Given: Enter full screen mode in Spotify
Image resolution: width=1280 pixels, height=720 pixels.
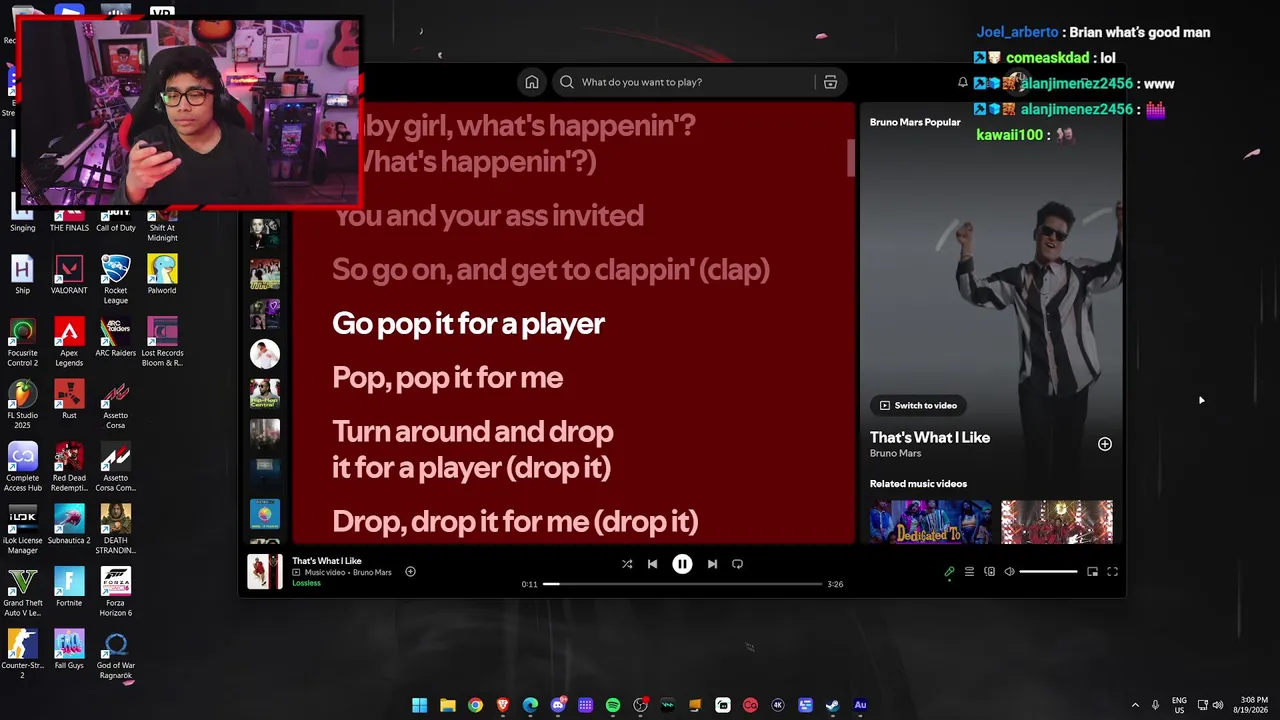Looking at the screenshot, I should [x=1112, y=572].
